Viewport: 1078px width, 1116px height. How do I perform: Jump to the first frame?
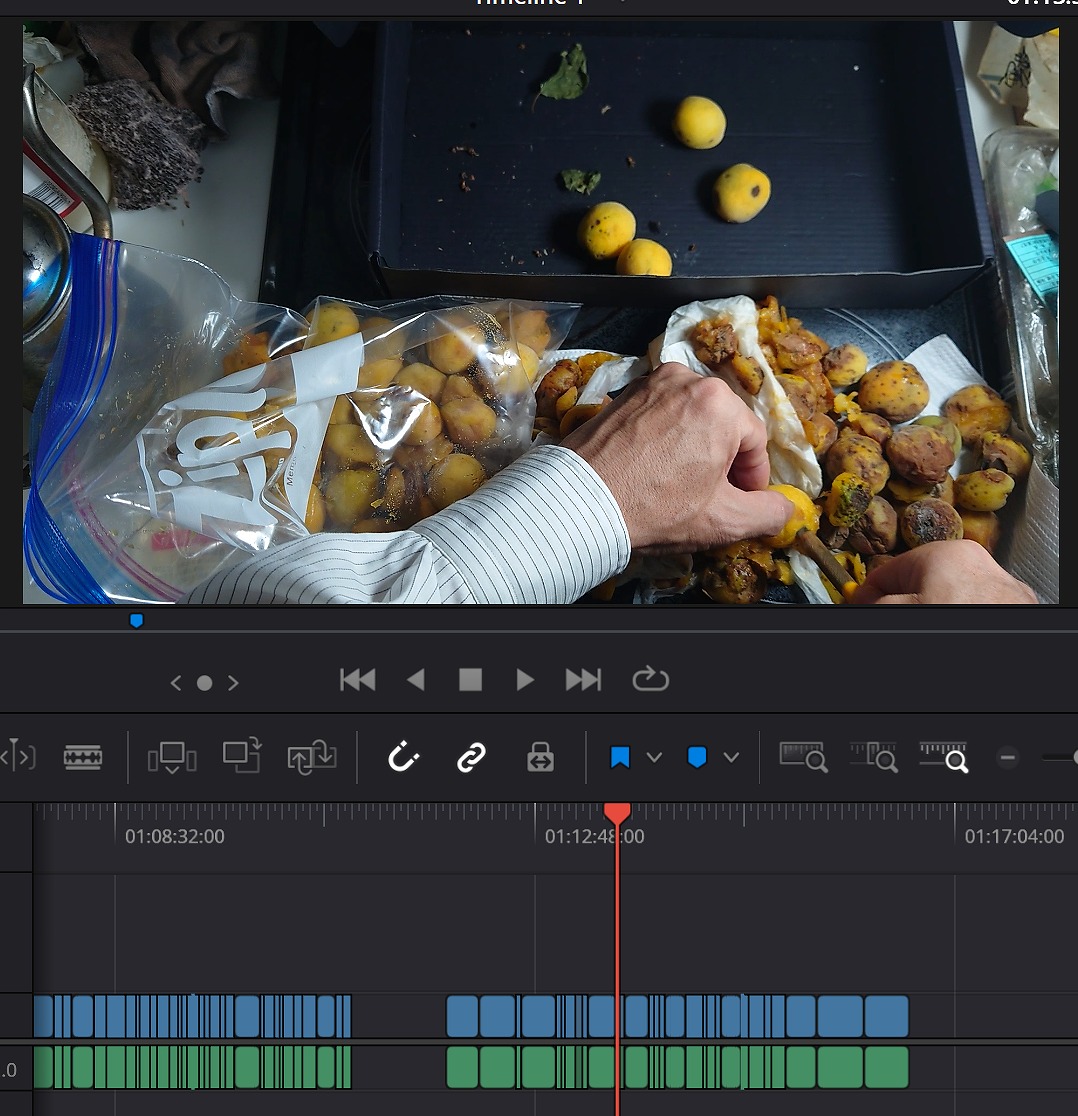(x=357, y=680)
